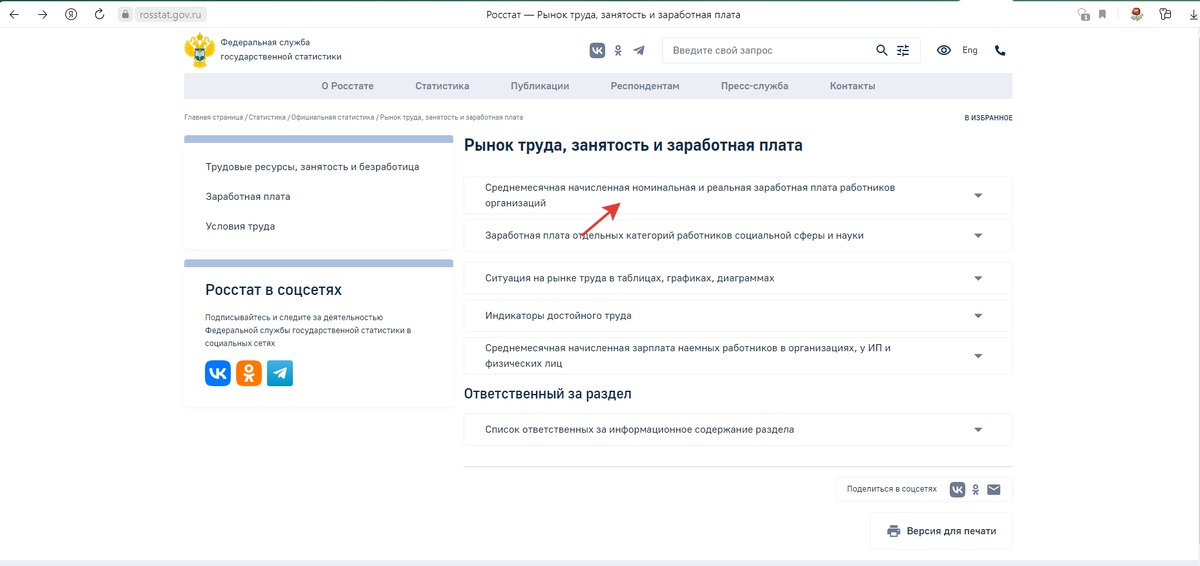Go to Статистика breadcrumb link
The image size is (1200, 566).
pyautogui.click(x=268, y=118)
